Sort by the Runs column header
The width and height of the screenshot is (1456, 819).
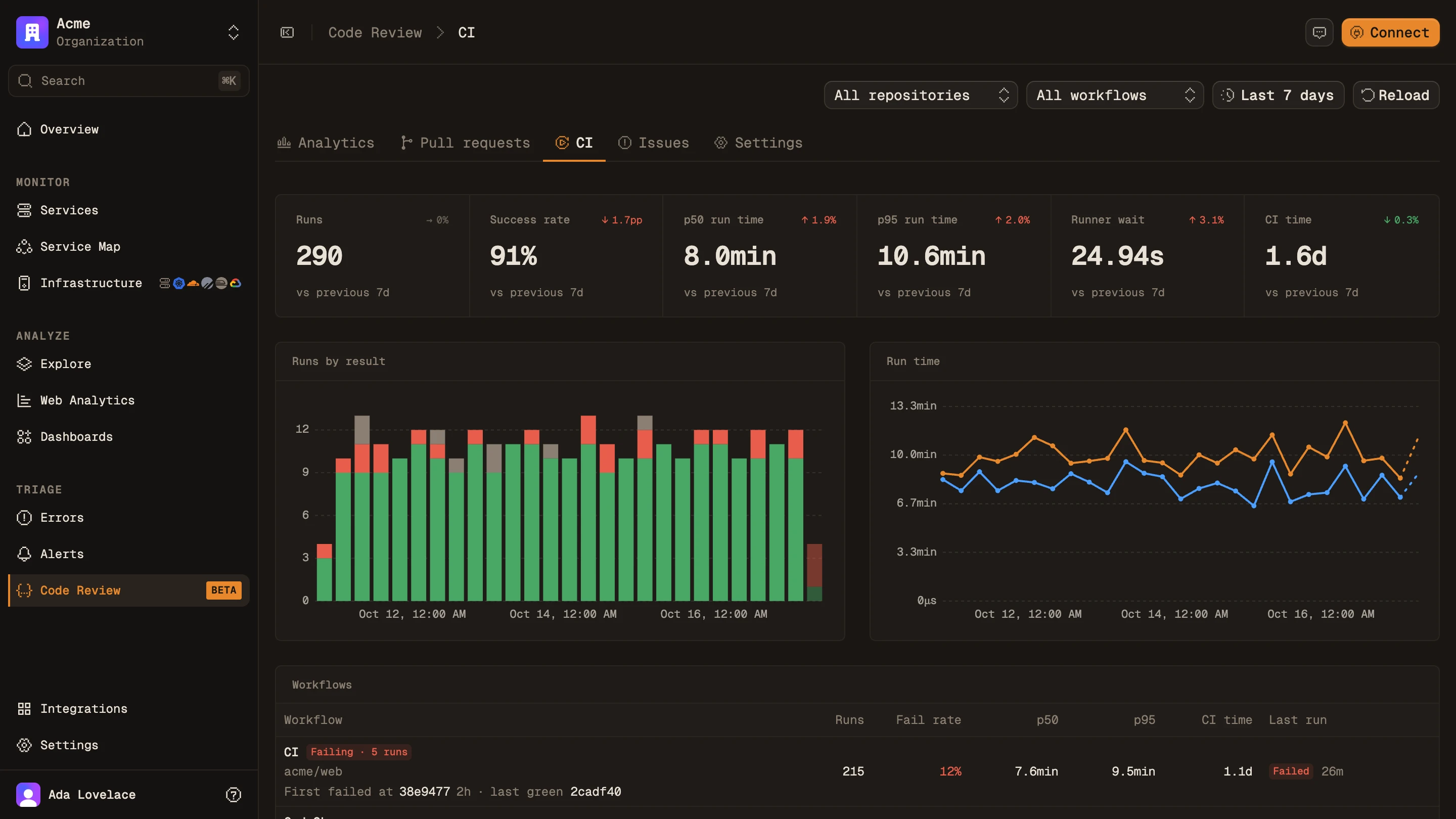tap(849, 720)
